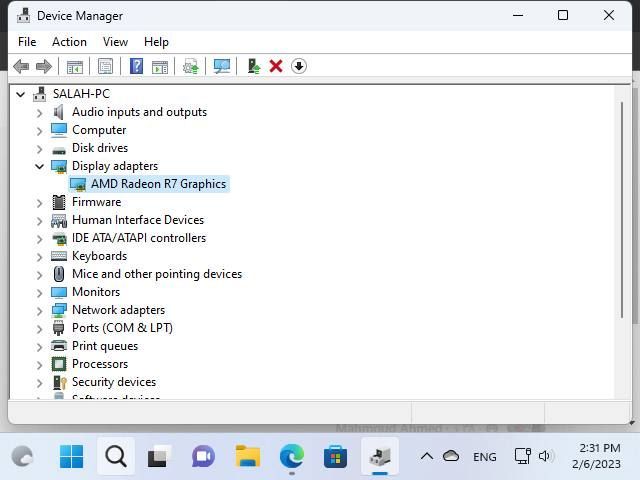This screenshot has width=640, height=480.
Task: Click the Audio inputs and outputs speaker icon
Action: click(x=59, y=112)
